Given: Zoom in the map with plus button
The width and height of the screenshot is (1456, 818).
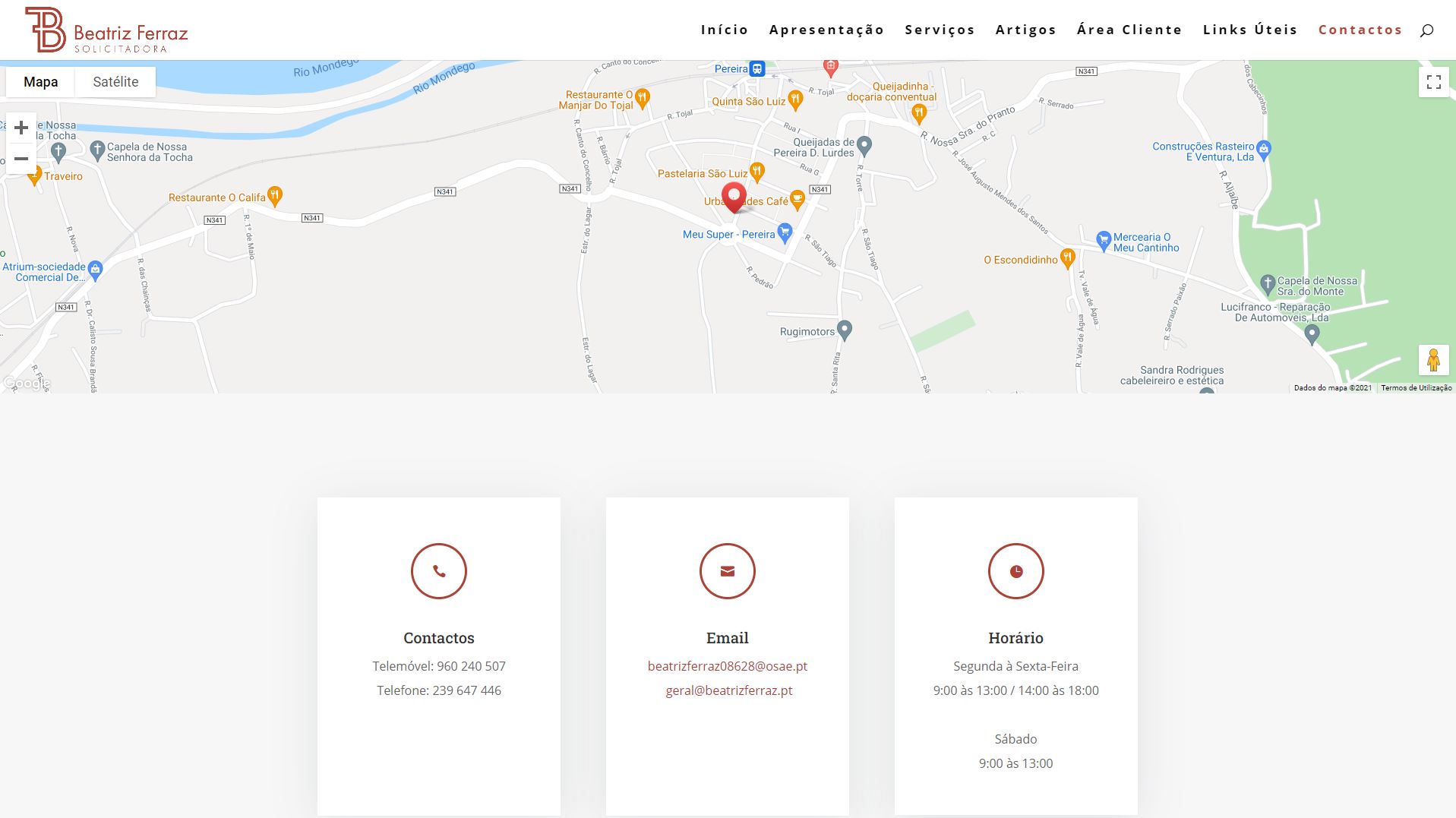Looking at the screenshot, I should point(21,128).
